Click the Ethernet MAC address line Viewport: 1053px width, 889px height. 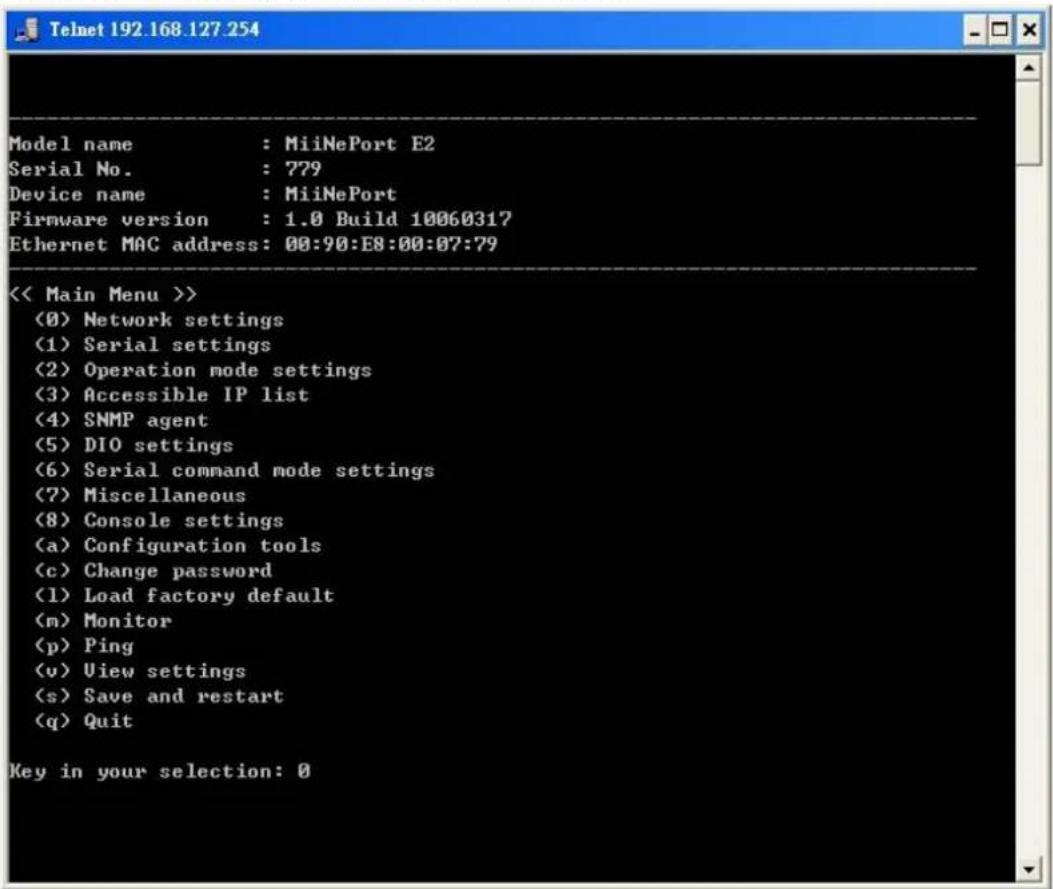coord(253,244)
